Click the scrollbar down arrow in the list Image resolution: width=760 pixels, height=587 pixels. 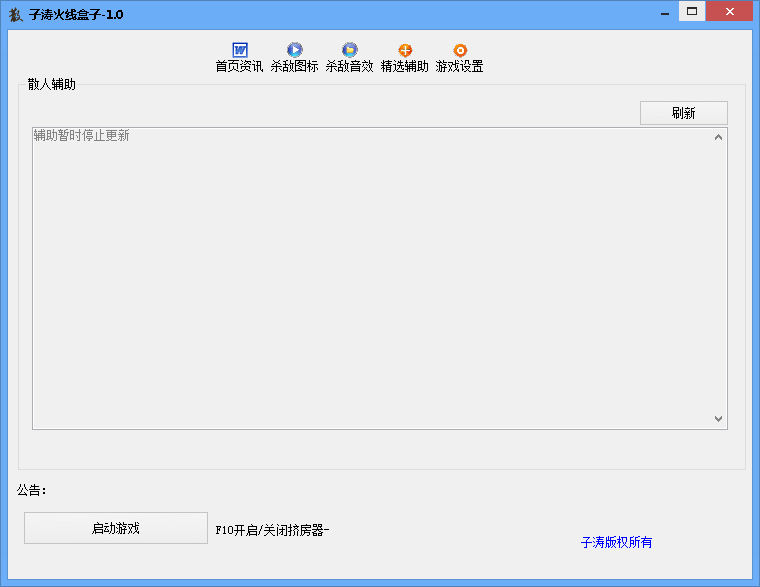click(718, 419)
